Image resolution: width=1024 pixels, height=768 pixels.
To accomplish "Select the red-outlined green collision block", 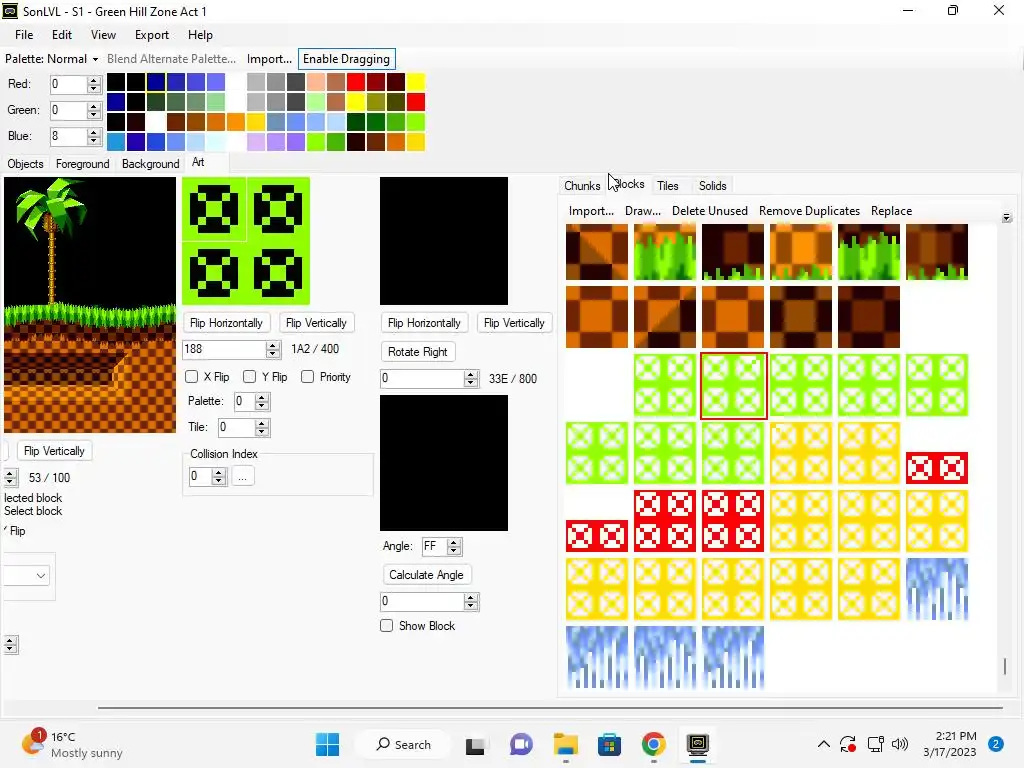I will [x=733, y=385].
